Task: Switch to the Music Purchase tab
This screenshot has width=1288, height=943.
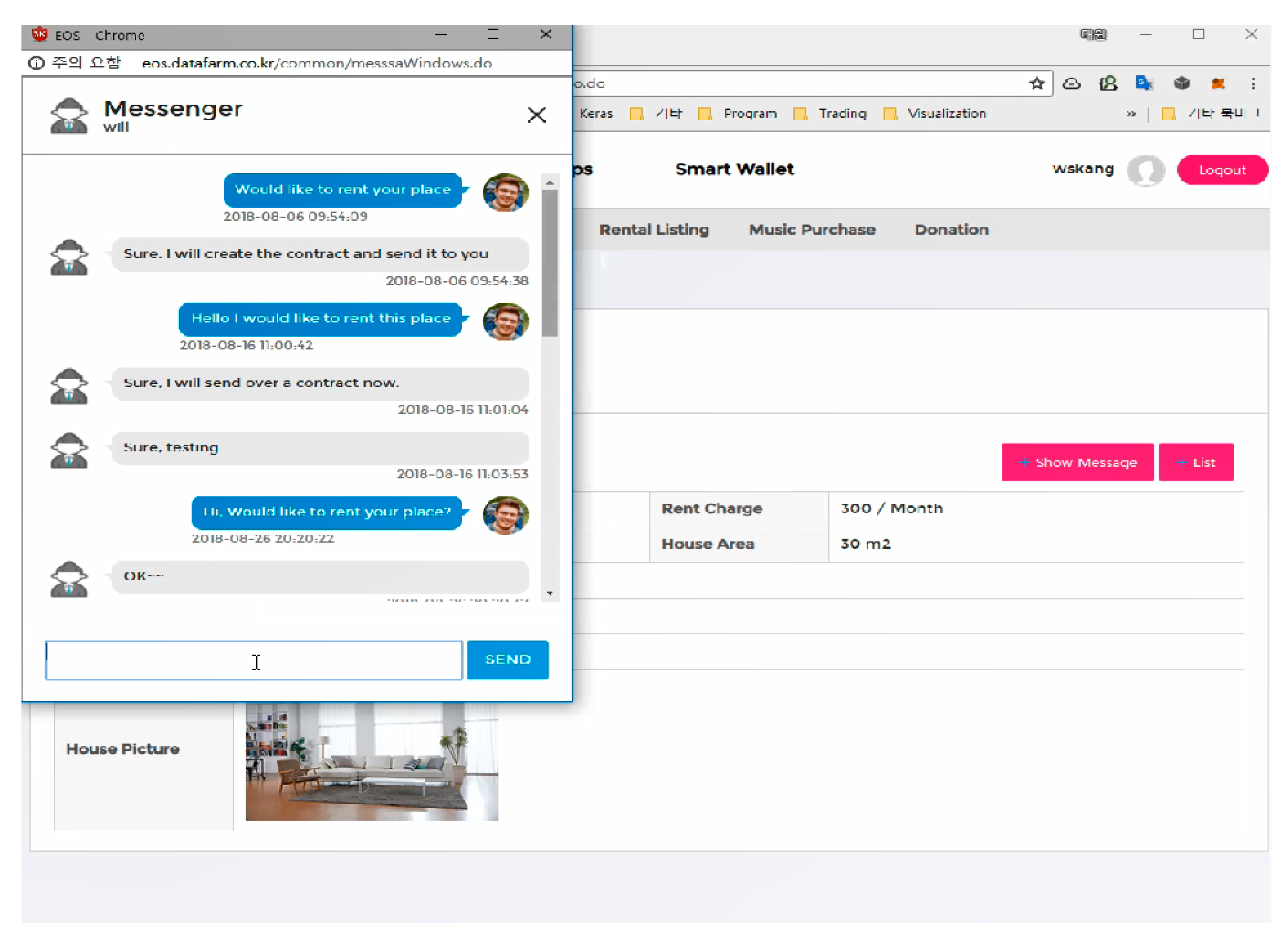Action: tap(812, 230)
